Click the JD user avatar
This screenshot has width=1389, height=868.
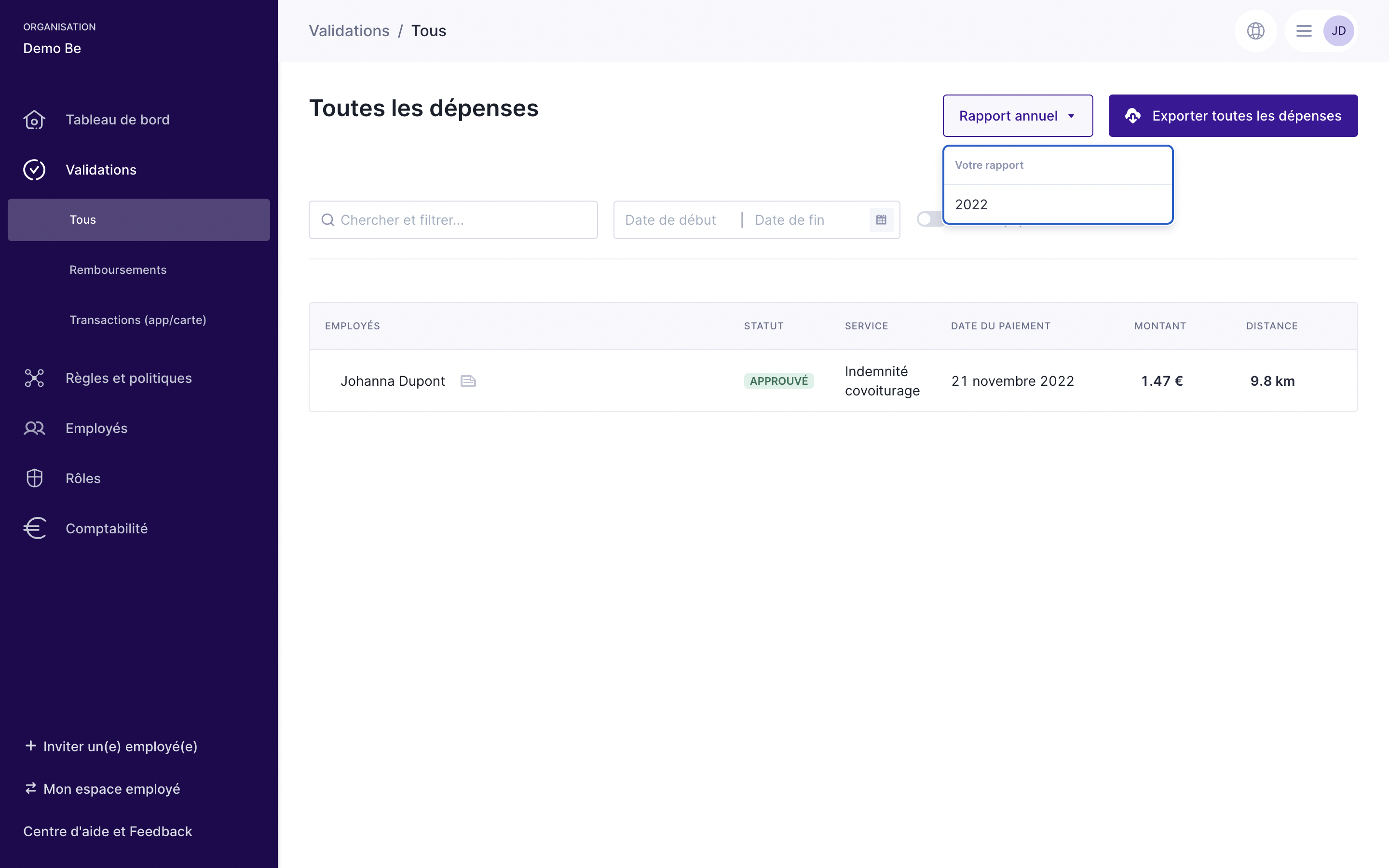pyautogui.click(x=1338, y=31)
